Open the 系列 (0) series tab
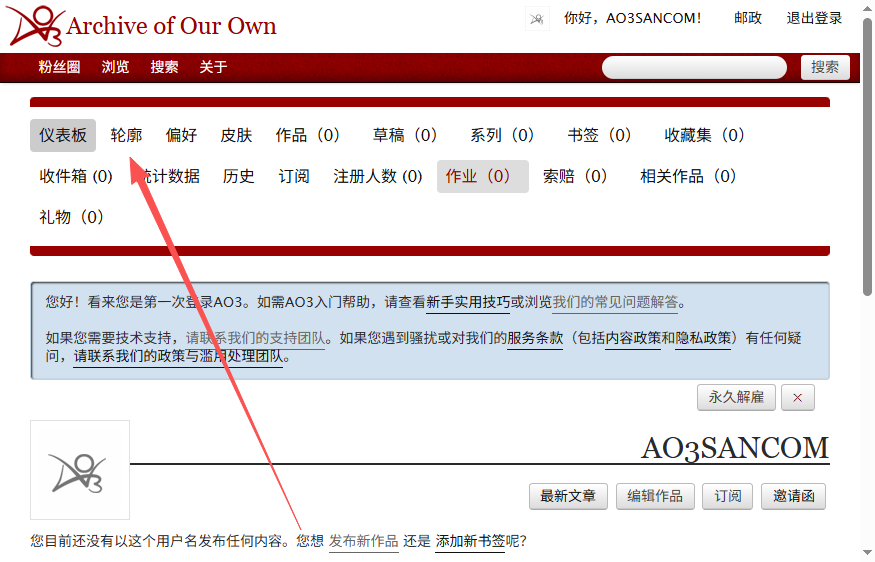The image size is (875, 562). [502, 135]
